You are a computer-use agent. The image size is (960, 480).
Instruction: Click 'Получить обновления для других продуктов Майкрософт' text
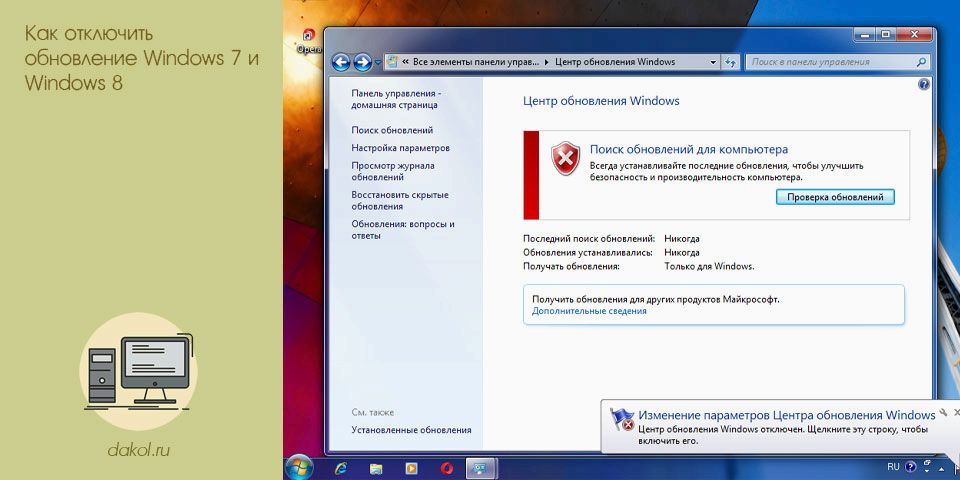point(655,299)
